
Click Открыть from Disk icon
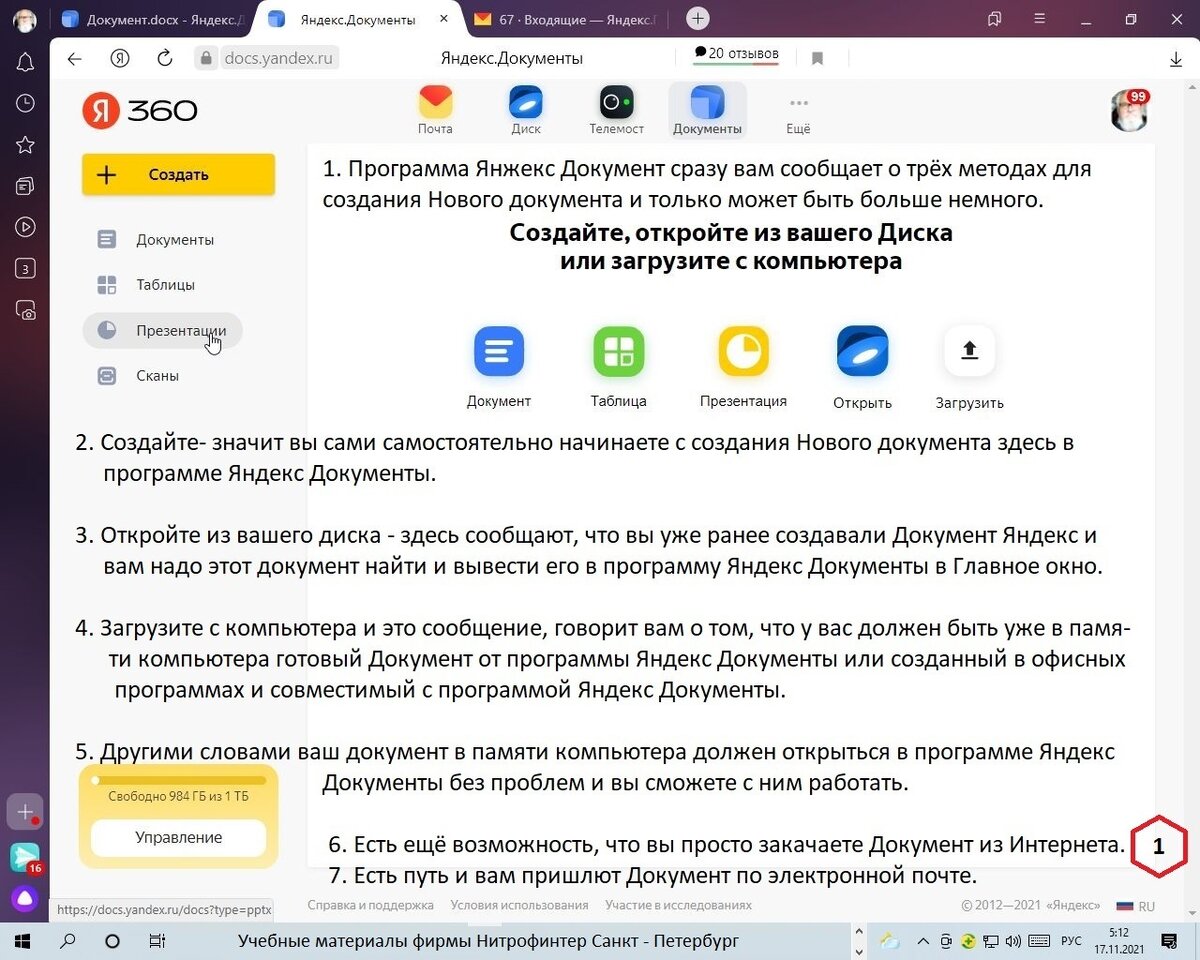862,351
